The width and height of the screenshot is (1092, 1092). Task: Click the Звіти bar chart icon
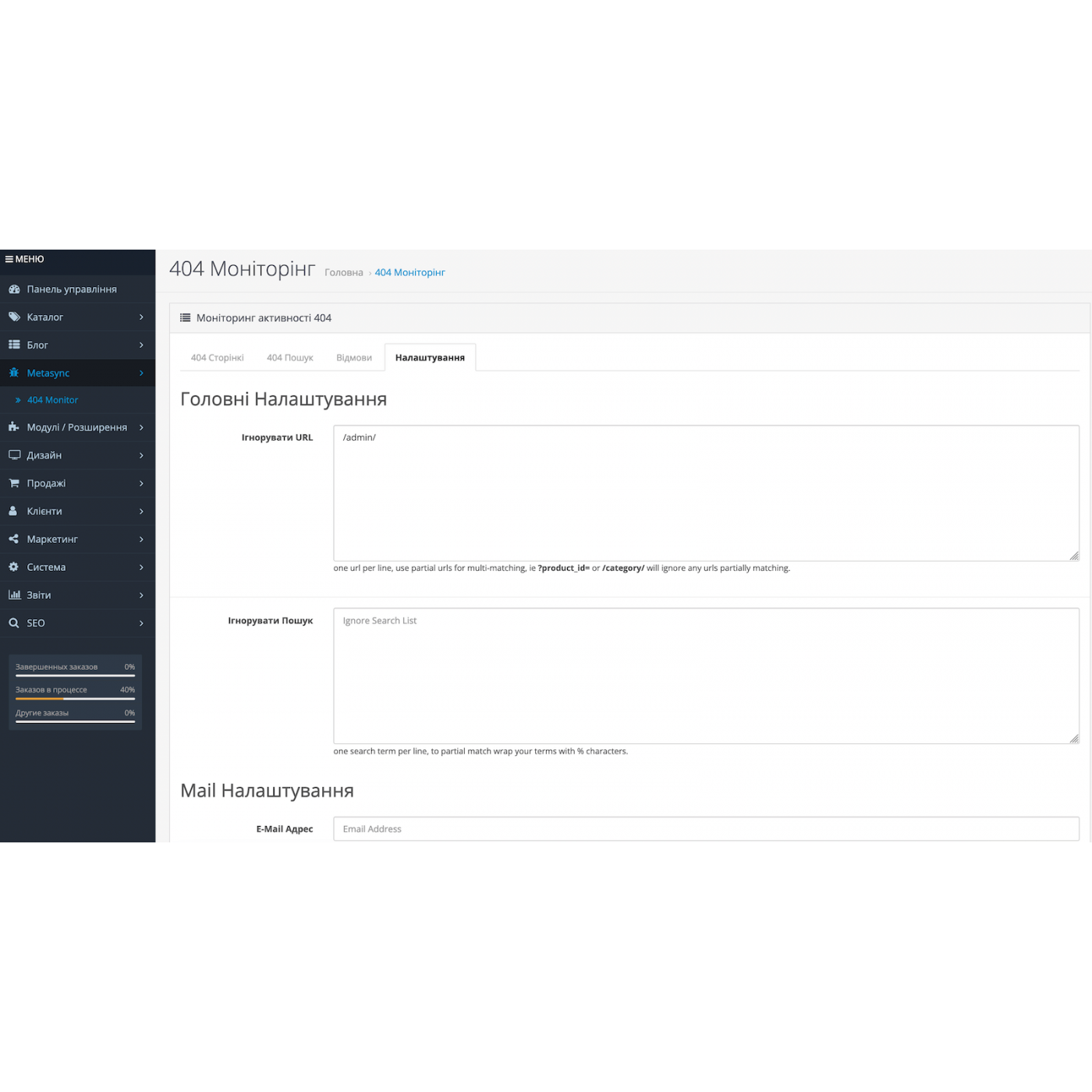click(x=14, y=595)
